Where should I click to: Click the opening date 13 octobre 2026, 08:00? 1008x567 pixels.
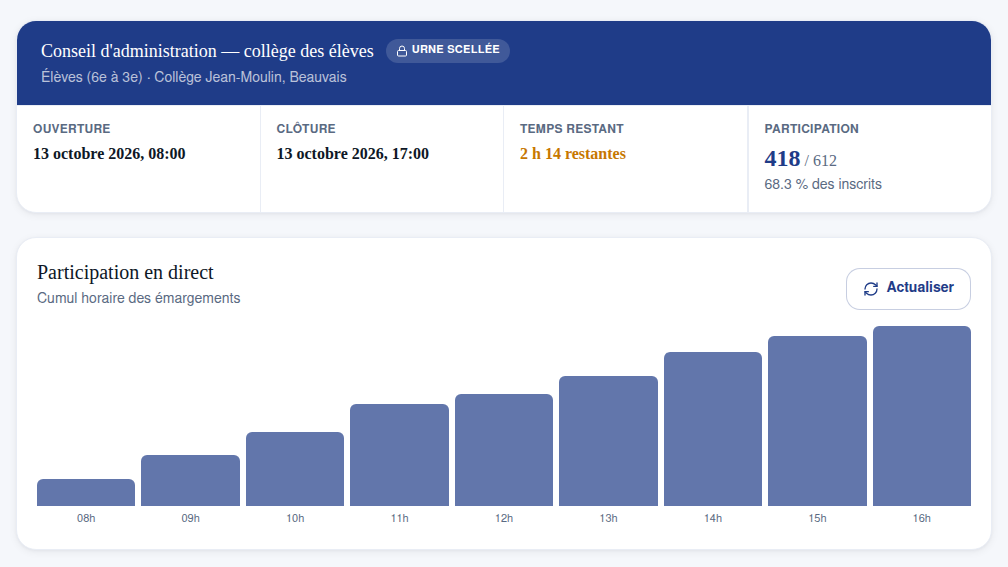[109, 154]
